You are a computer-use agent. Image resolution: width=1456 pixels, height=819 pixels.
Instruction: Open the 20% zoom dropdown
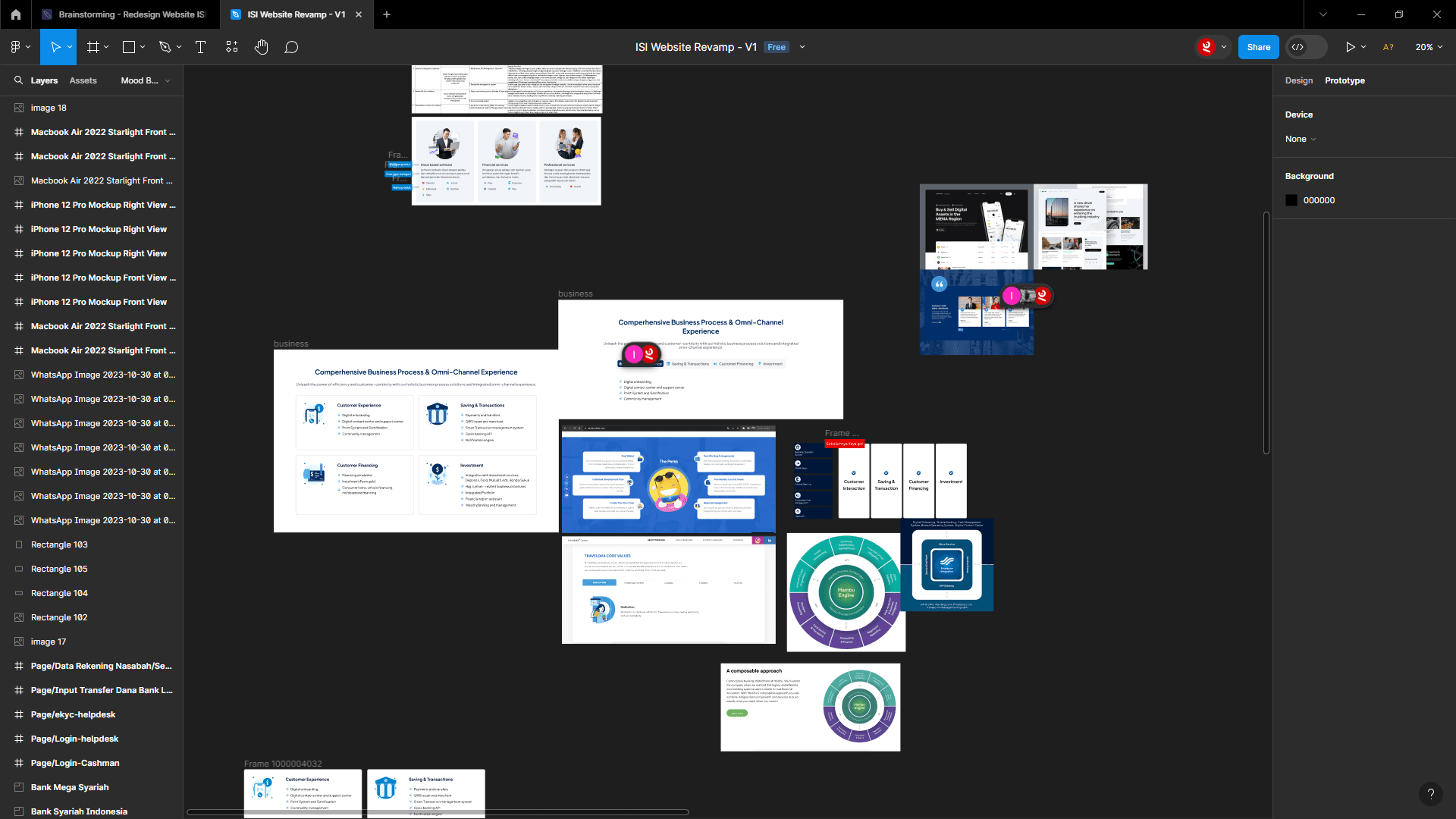tap(1429, 47)
